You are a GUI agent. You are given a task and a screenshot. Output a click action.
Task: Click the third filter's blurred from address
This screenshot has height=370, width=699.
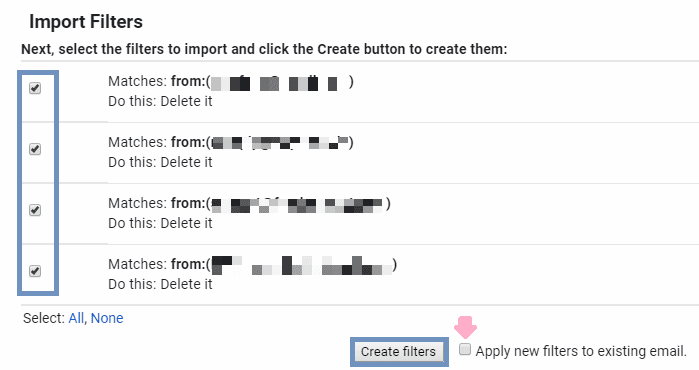(297, 205)
